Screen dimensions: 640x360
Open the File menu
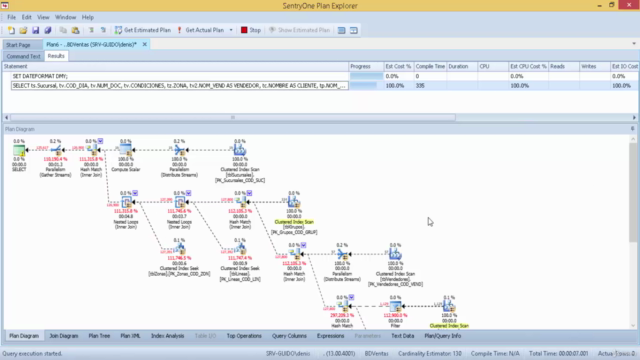coord(11,17)
